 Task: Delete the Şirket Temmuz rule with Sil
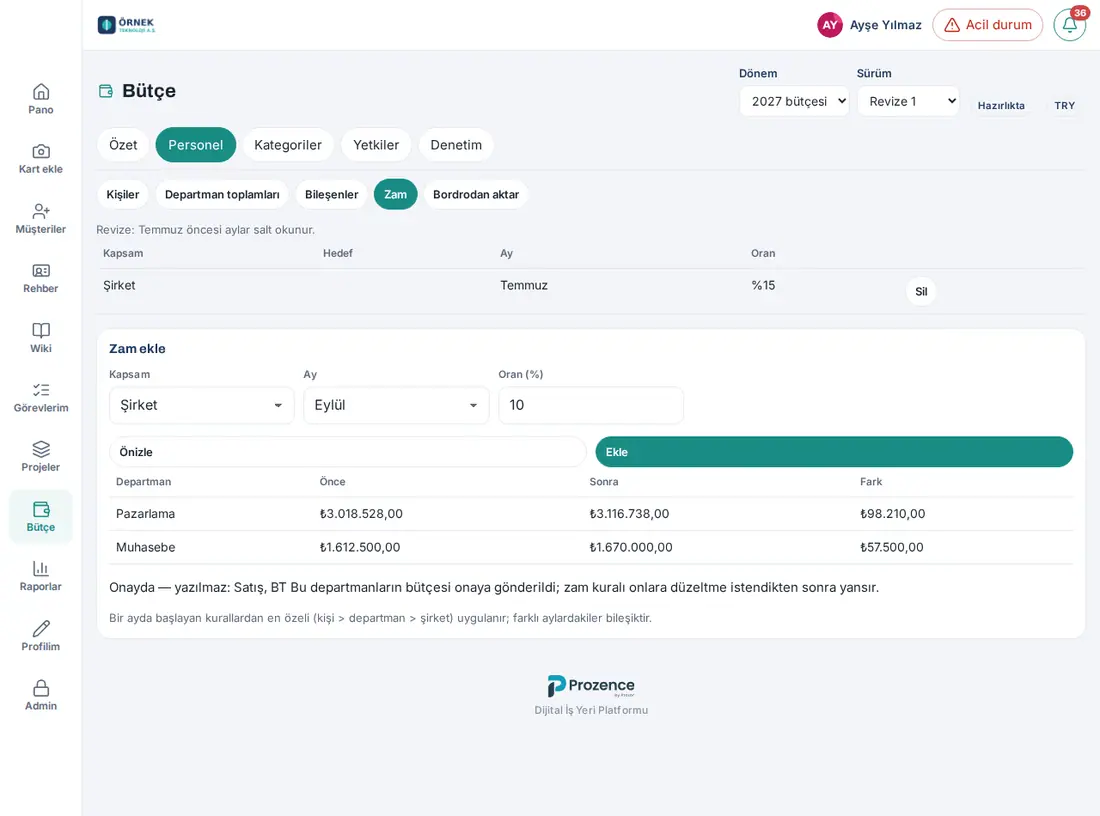921,291
